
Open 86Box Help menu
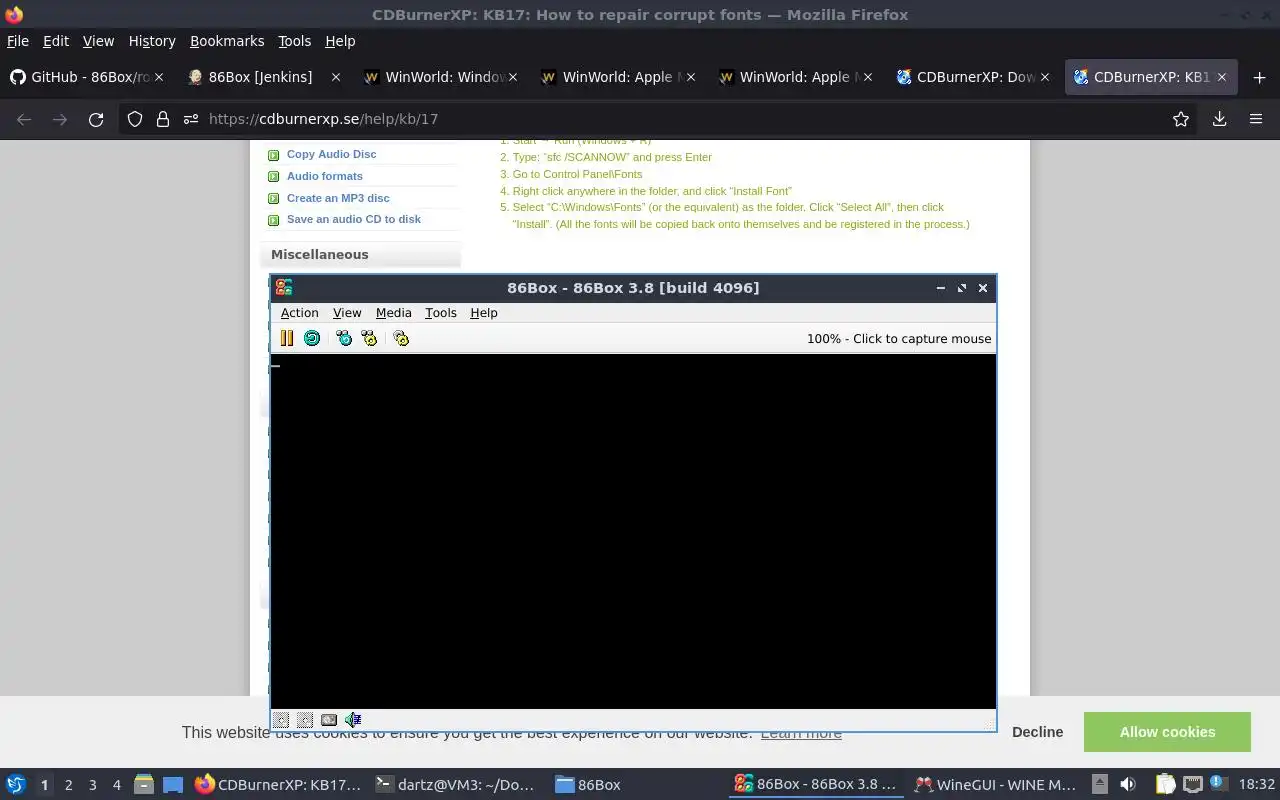[x=483, y=313]
